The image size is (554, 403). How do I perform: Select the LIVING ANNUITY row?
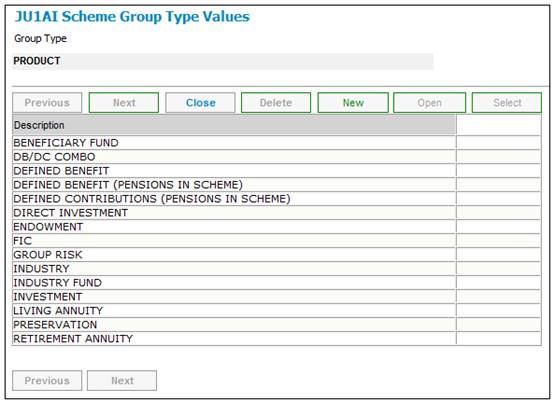tap(277, 311)
